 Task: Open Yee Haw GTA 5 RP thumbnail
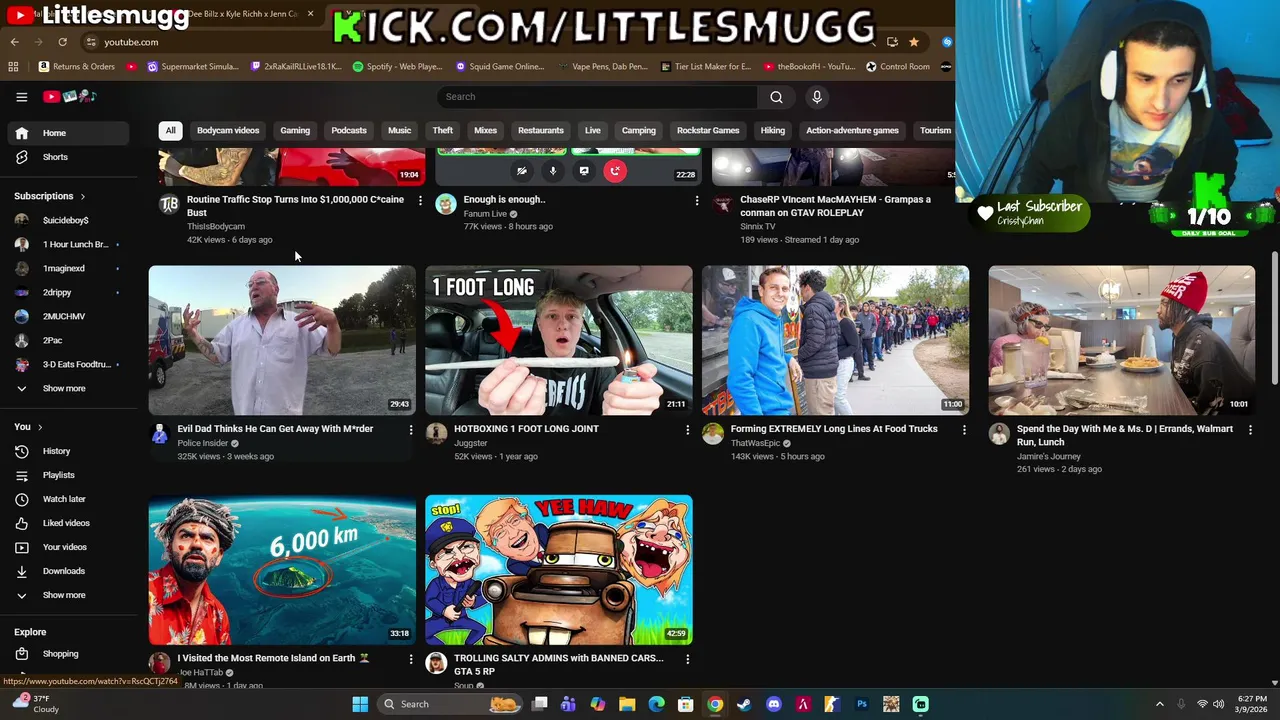[559, 570]
